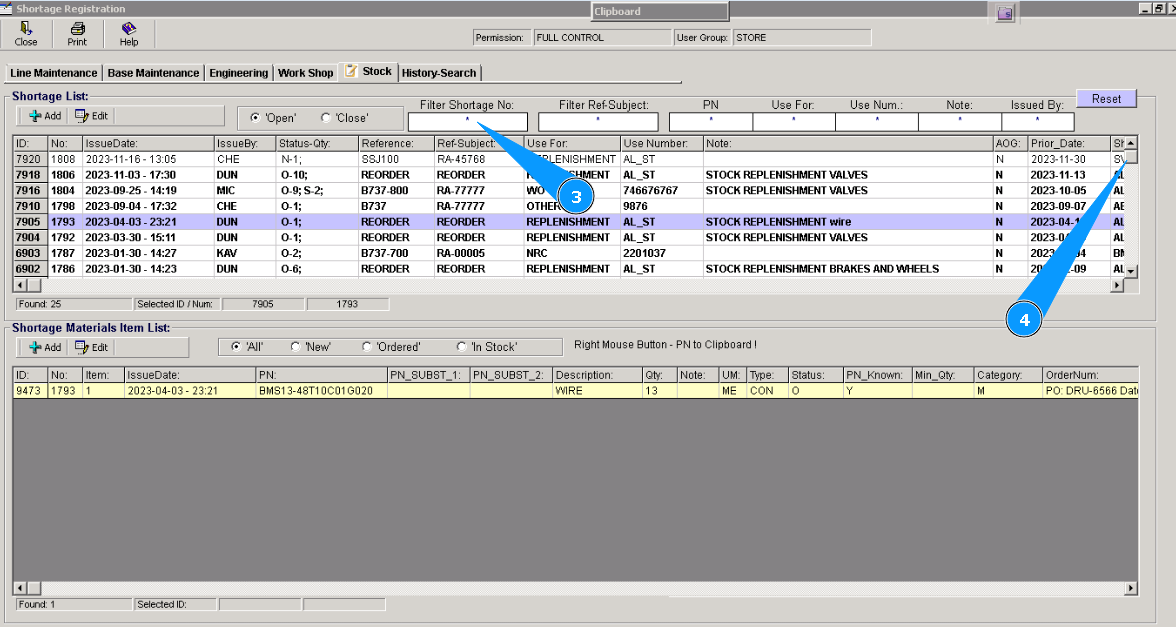Screen dimensions: 1176x627
Task: Click Edit icon in Shortage List
Action: click(82, 116)
